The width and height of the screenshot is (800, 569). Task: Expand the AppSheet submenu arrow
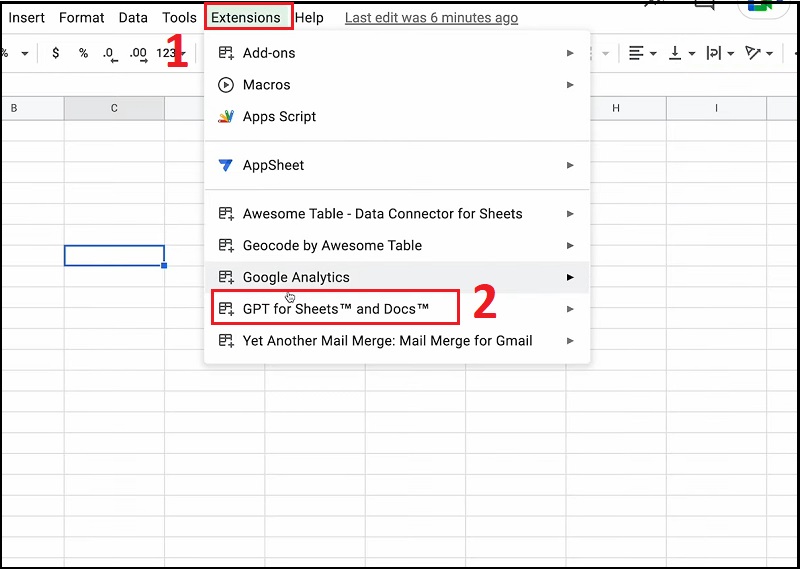coord(570,165)
